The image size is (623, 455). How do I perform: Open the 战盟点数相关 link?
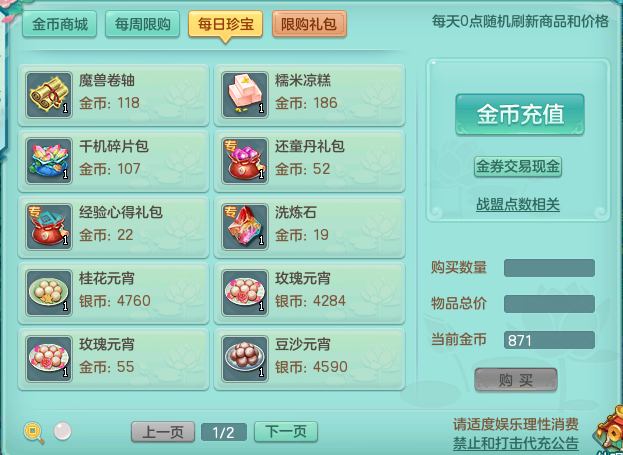(518, 205)
